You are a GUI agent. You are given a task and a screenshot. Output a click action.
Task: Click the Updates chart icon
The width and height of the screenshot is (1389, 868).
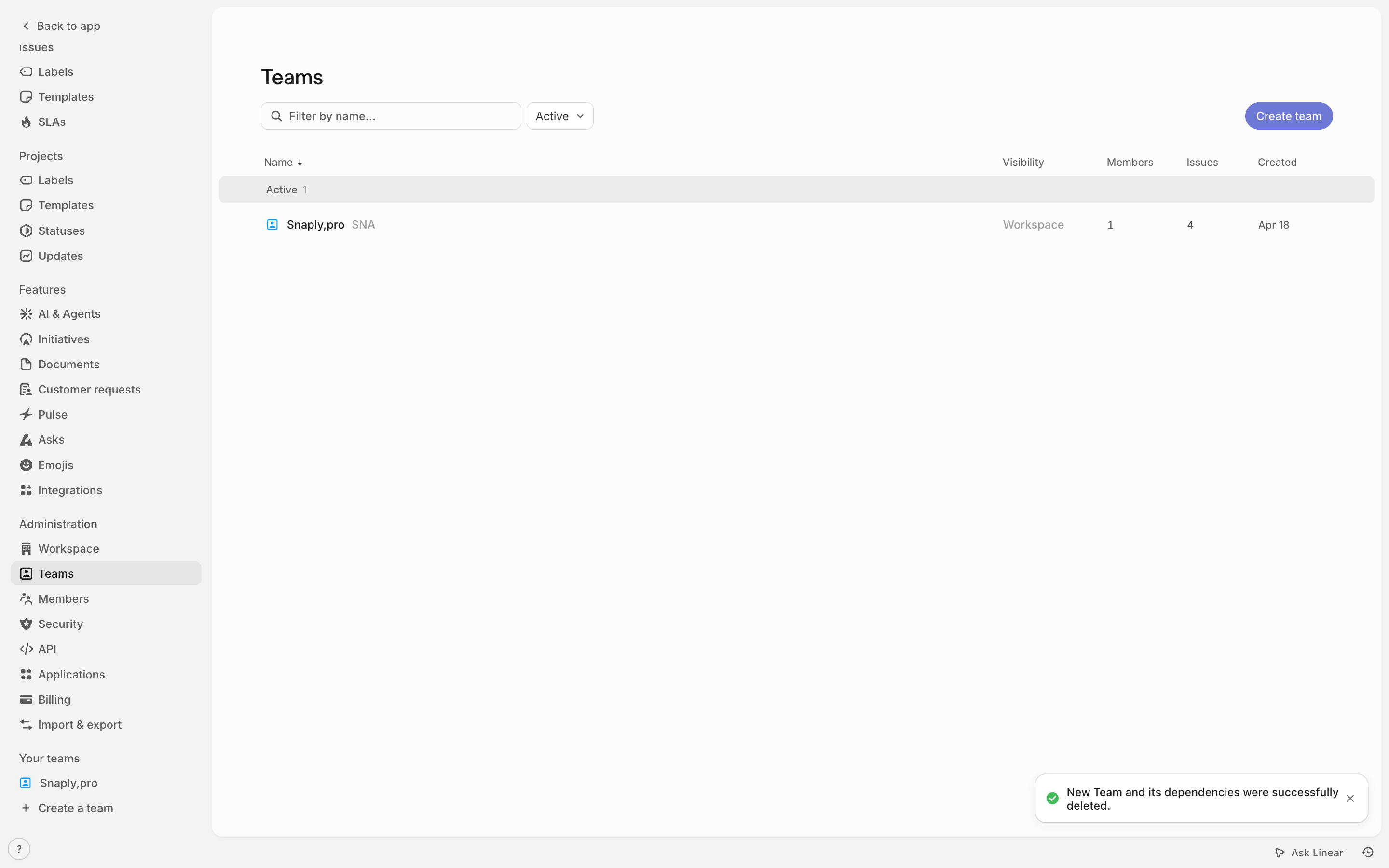[x=26, y=256]
